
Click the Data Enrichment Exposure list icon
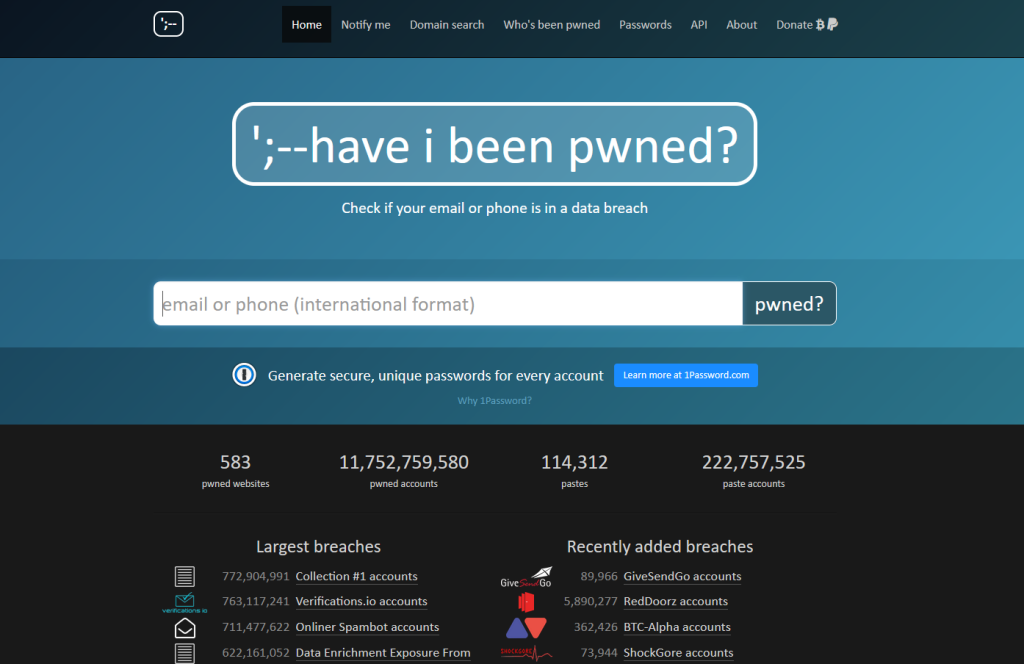coord(185,653)
